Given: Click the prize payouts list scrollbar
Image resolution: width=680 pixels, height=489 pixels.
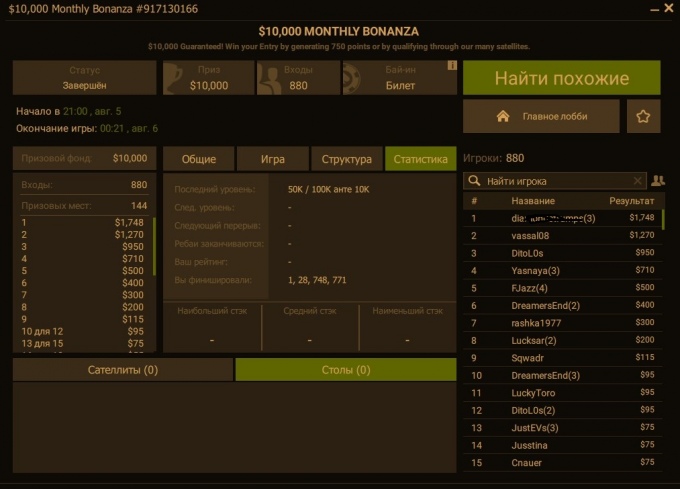Looking at the screenshot, I should tap(154, 246).
